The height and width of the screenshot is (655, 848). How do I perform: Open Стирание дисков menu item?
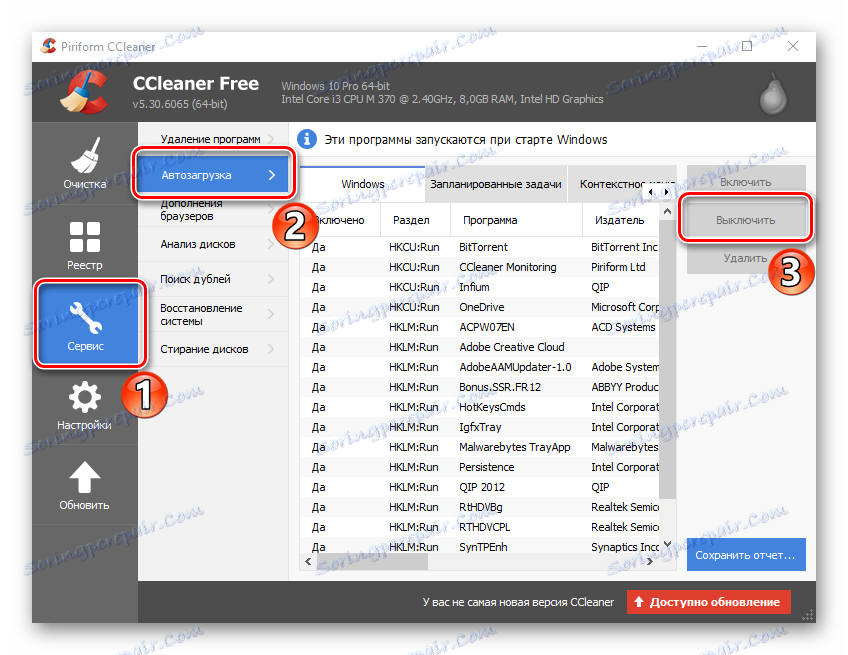click(213, 349)
